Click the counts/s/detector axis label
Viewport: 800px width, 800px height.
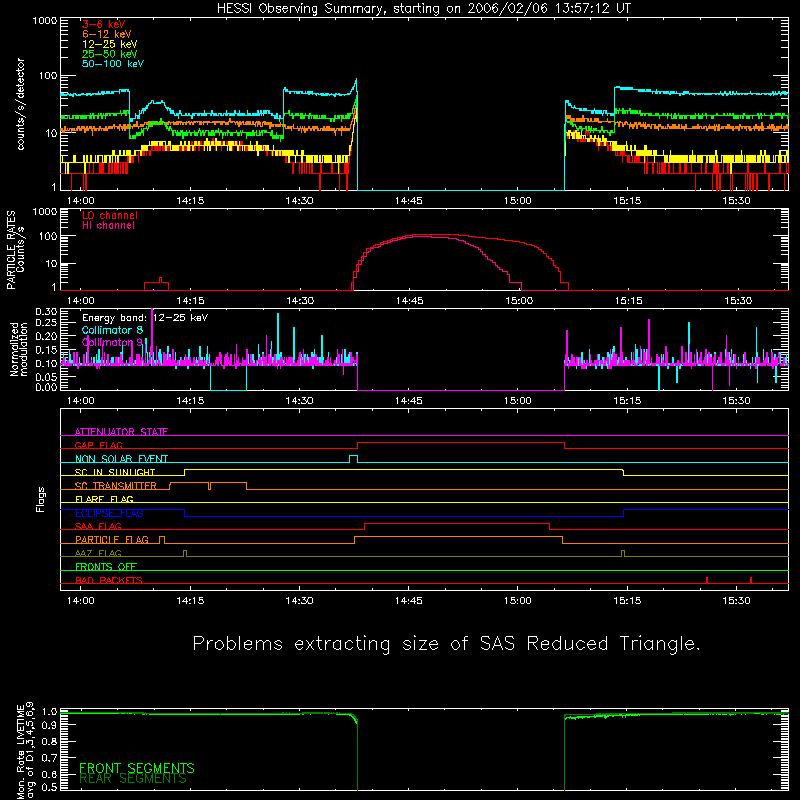[x=21, y=104]
